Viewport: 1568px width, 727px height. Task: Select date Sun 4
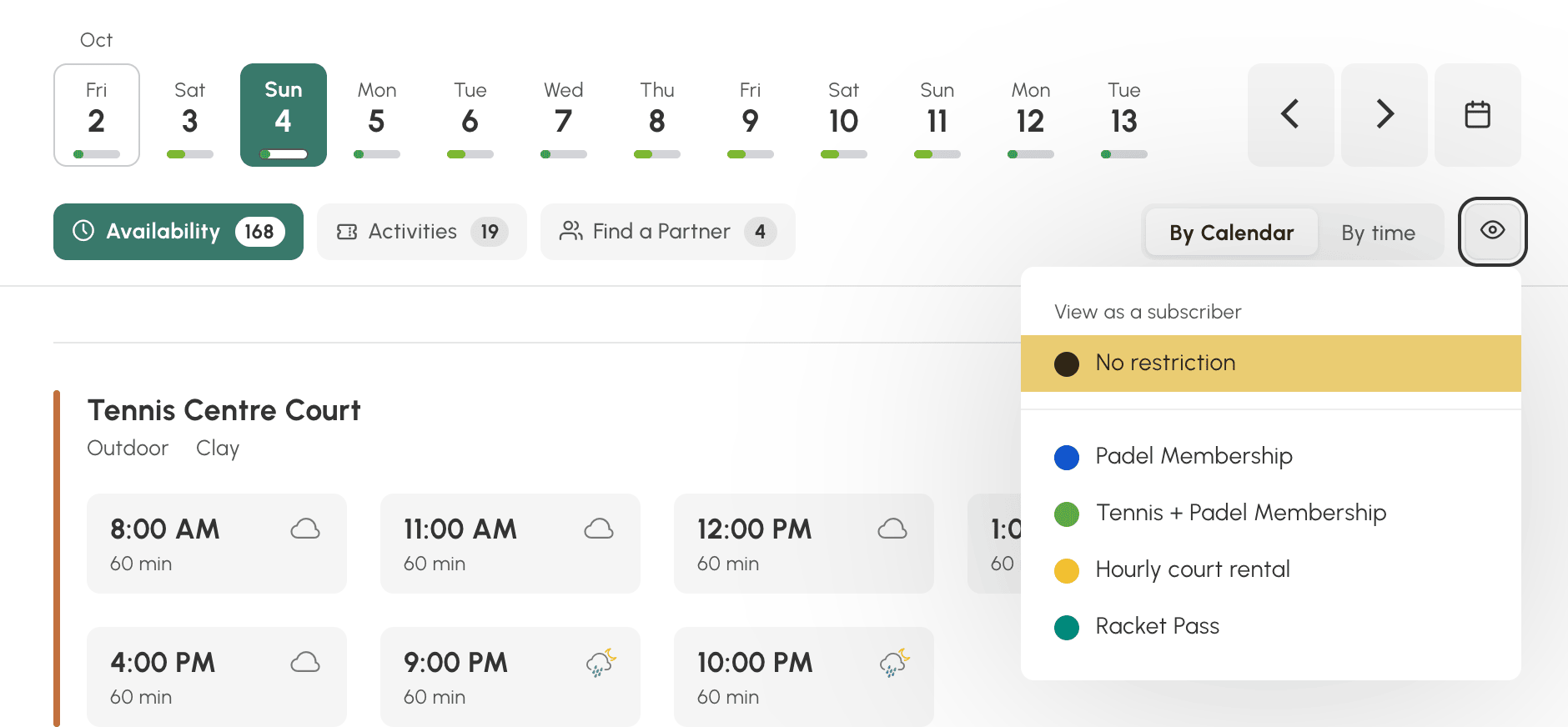tap(284, 115)
